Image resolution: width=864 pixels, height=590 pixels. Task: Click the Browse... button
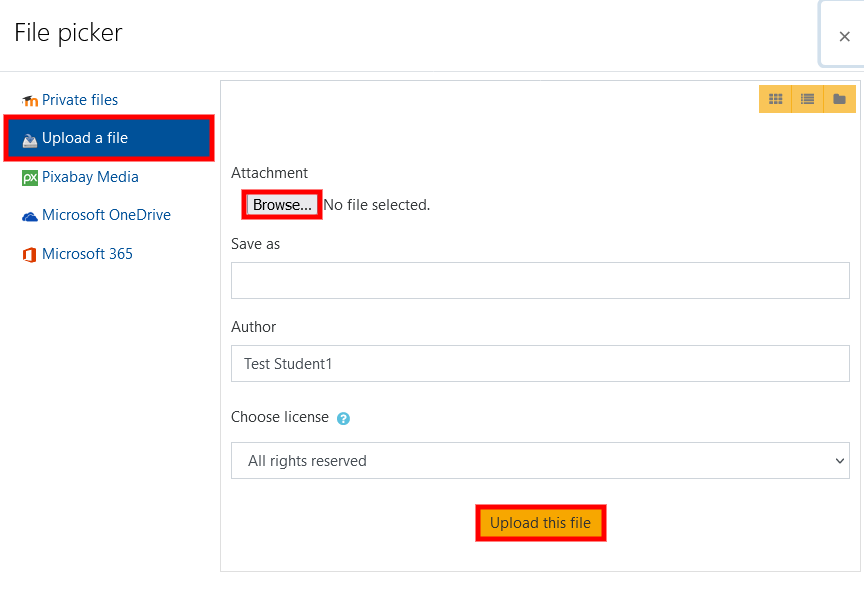click(282, 205)
